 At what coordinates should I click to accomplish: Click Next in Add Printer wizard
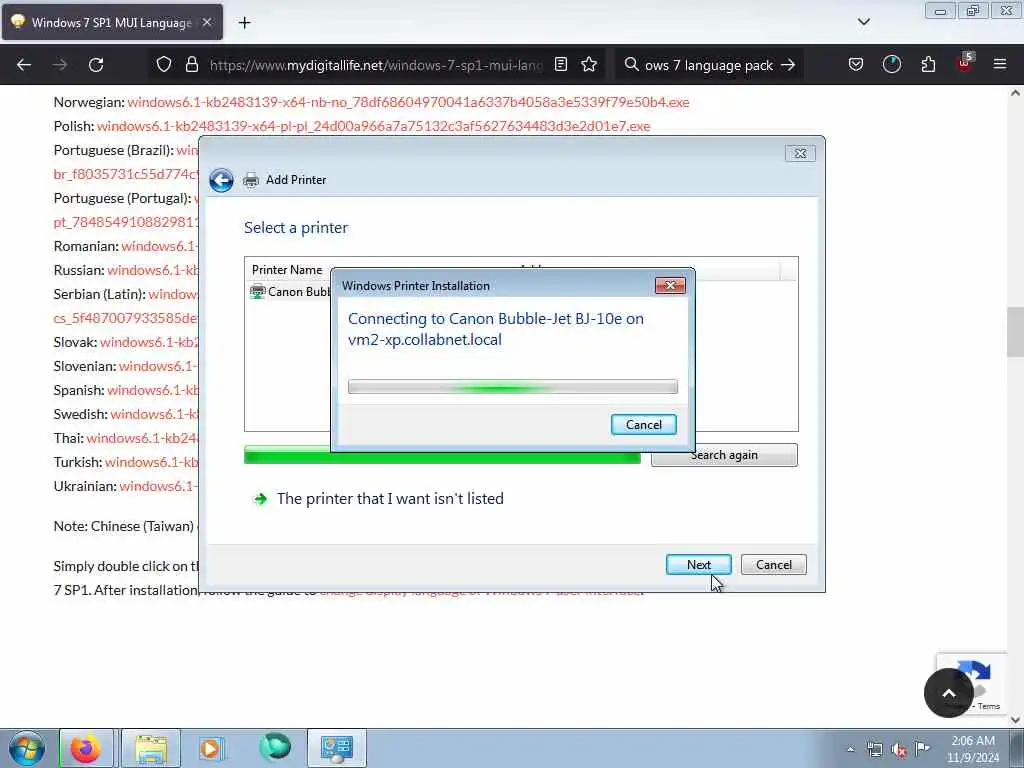698,565
